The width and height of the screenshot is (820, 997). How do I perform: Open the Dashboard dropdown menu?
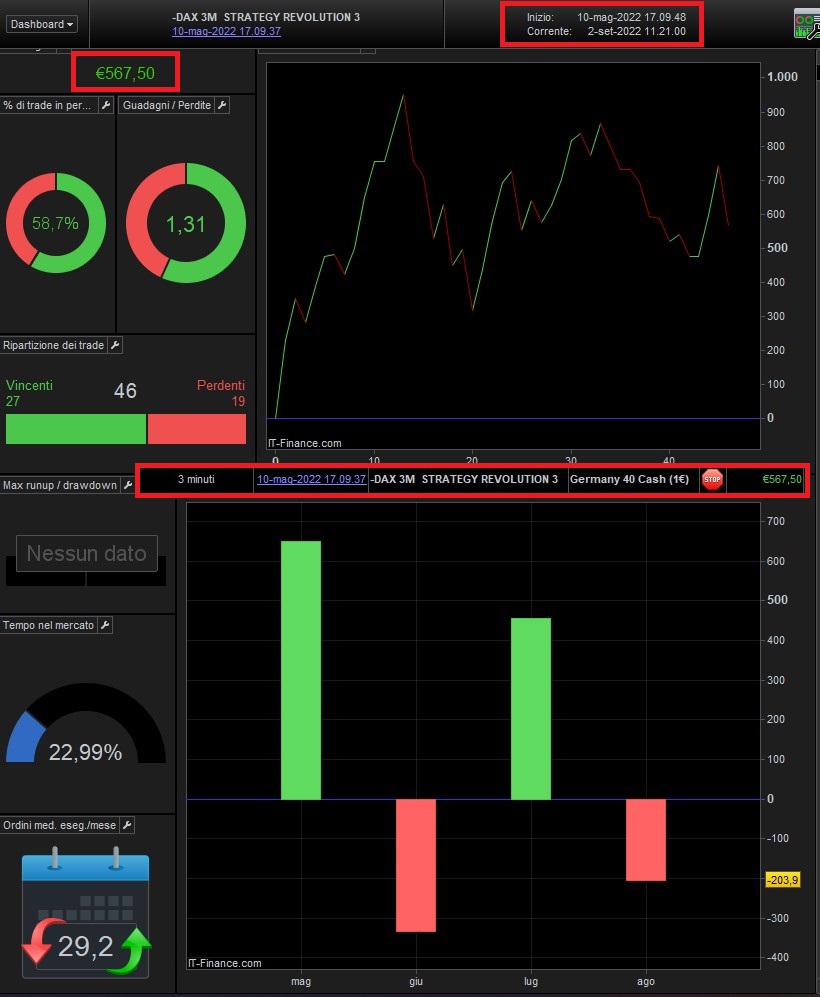point(41,24)
